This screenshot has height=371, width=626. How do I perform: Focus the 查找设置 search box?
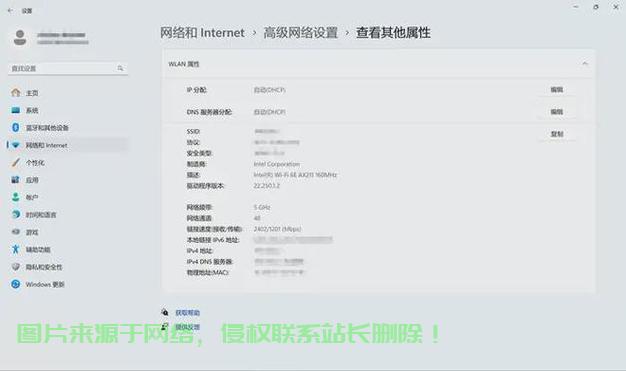(x=68, y=68)
